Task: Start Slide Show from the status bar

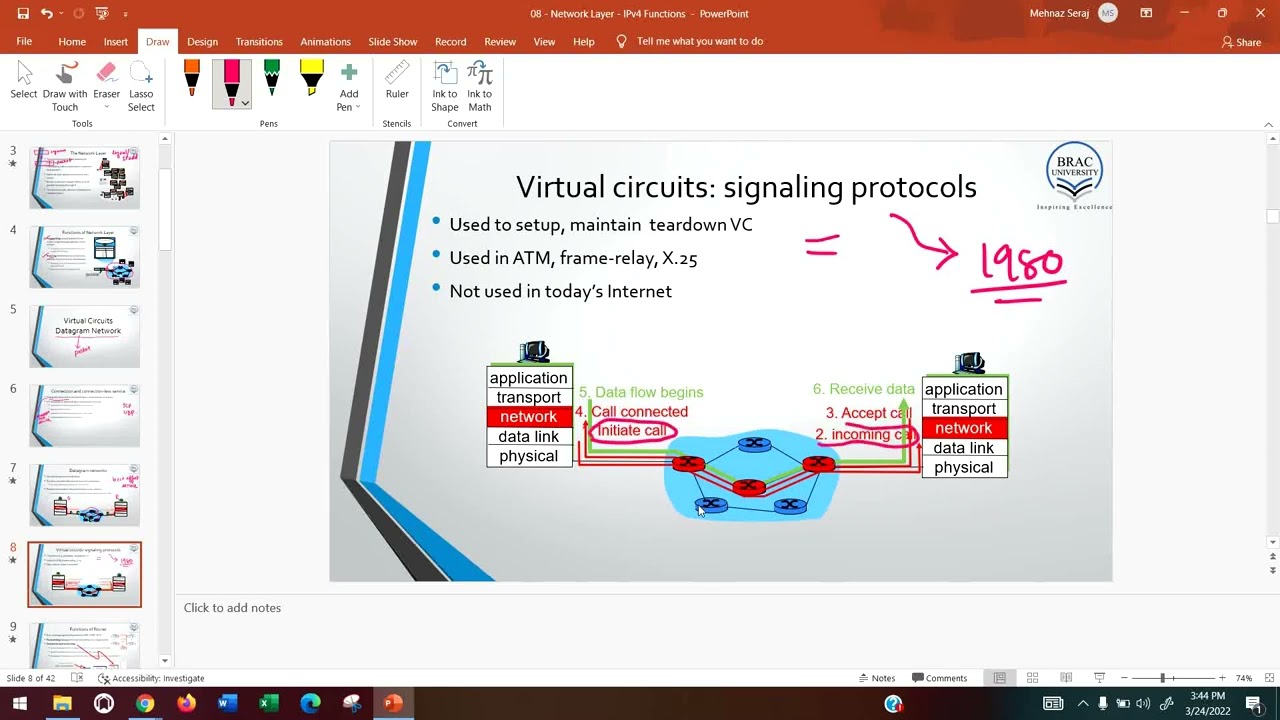Action: pos(1099,678)
